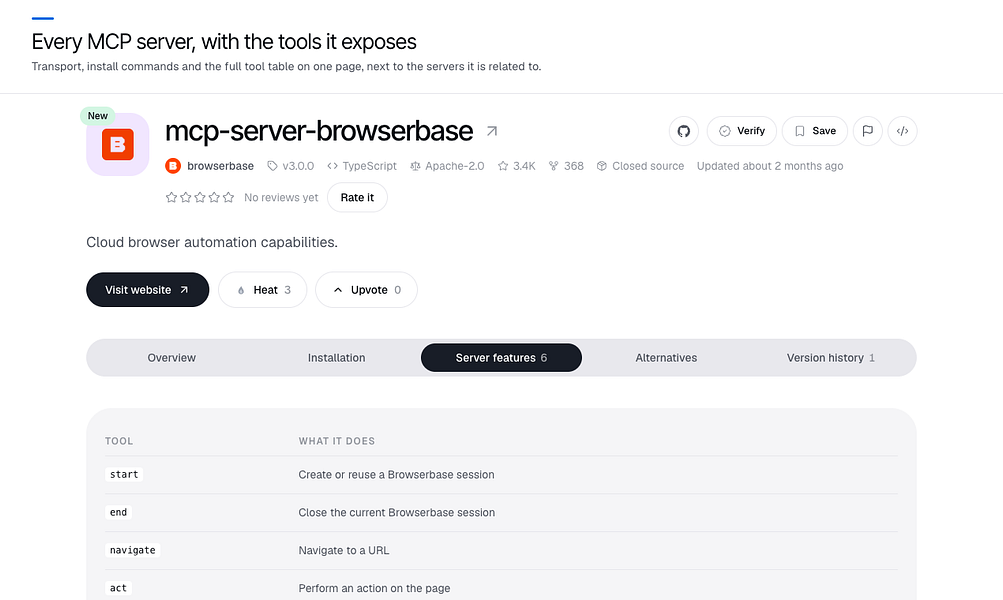Click 'Close the current Browserbase session' text

pyautogui.click(x=397, y=512)
